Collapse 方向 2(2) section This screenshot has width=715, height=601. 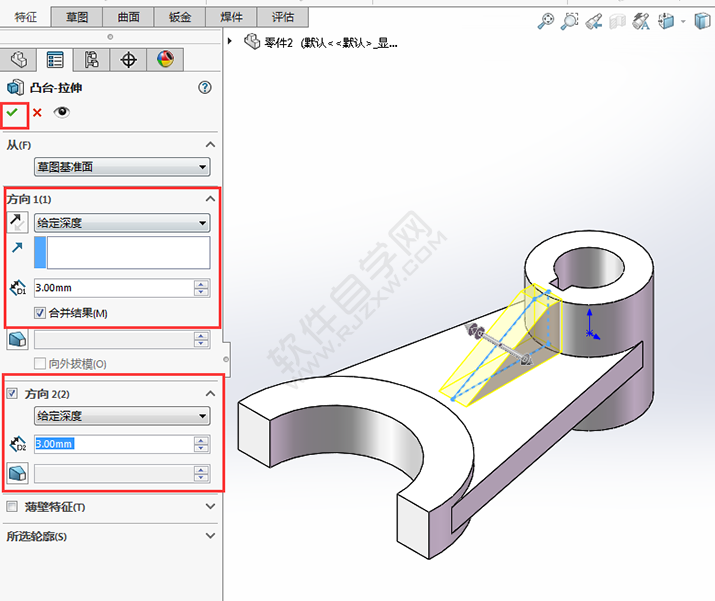[210, 393]
